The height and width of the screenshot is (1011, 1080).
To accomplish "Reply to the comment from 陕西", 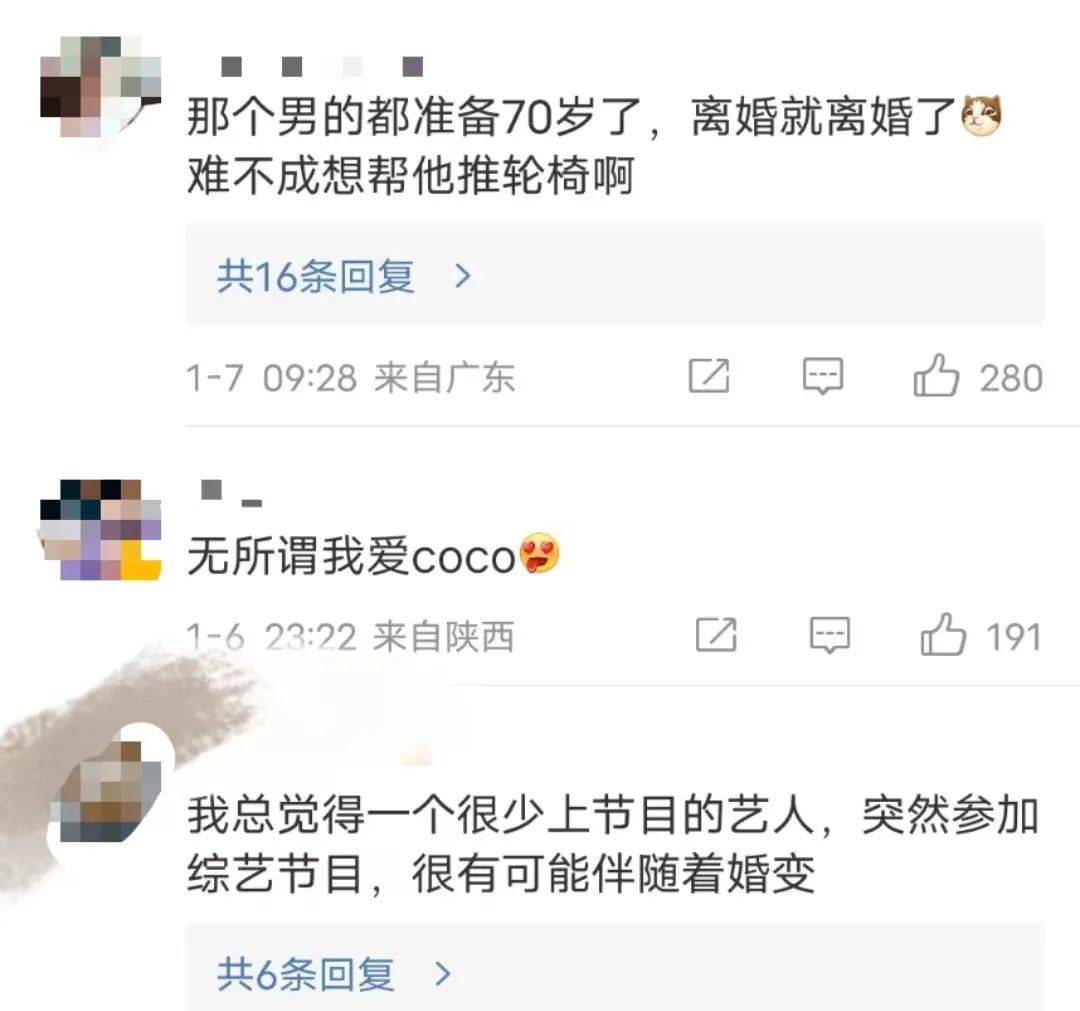I will tap(829, 634).
